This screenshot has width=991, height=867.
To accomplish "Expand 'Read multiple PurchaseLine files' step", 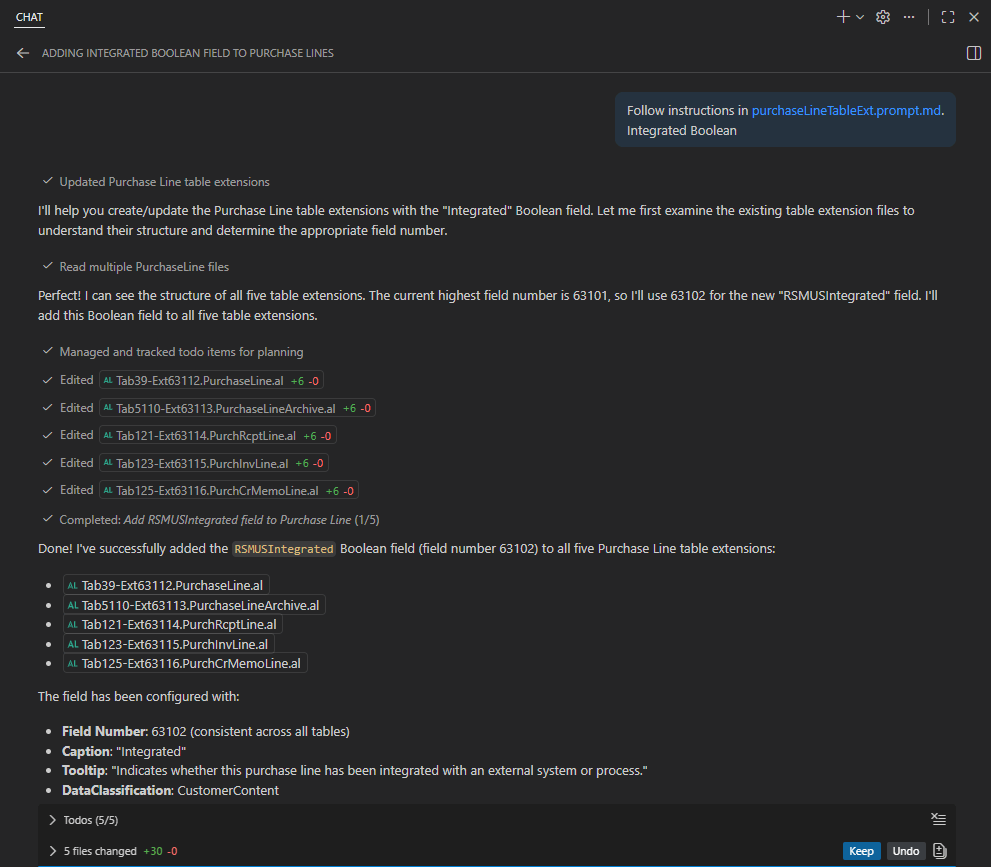I will pyautogui.click(x=144, y=267).
